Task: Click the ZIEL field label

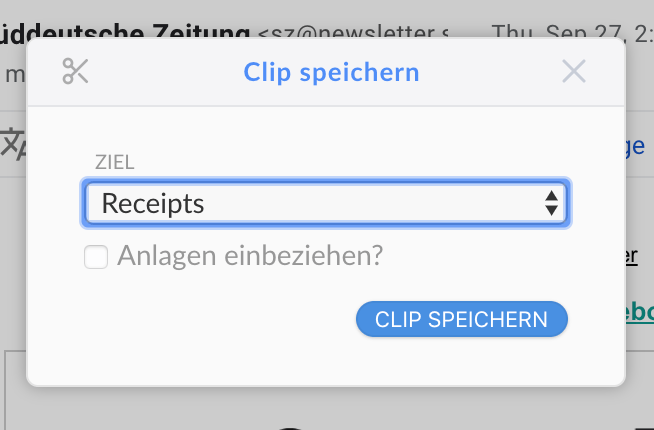Action: pos(115,162)
